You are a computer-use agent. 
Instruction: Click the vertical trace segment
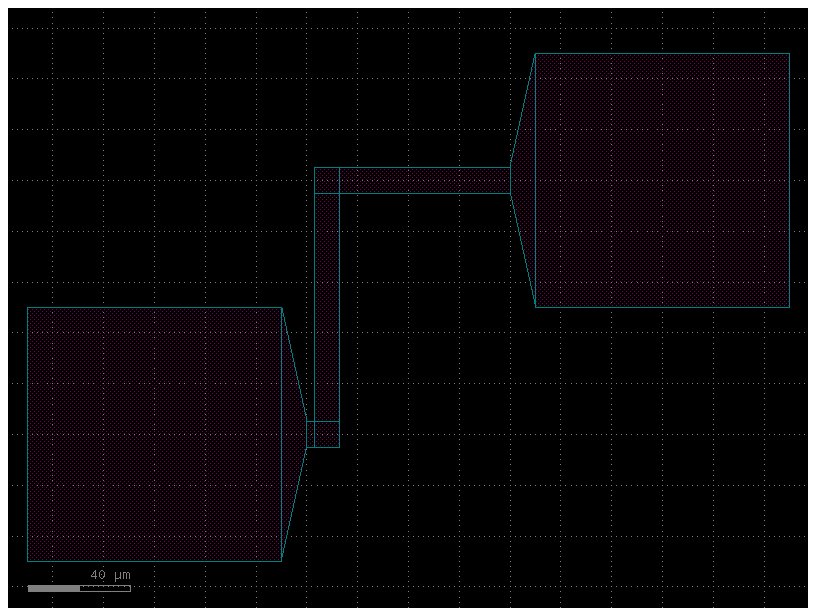[x=327, y=300]
